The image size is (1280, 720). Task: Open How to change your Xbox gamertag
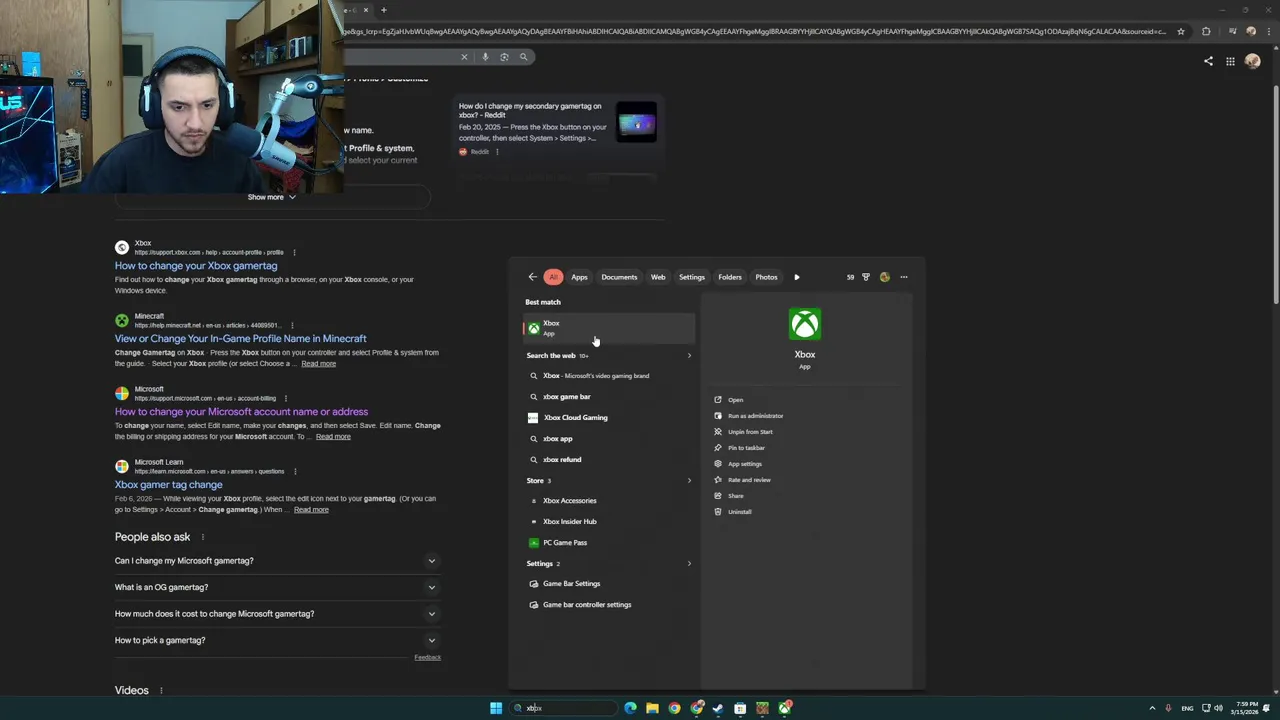click(x=196, y=266)
